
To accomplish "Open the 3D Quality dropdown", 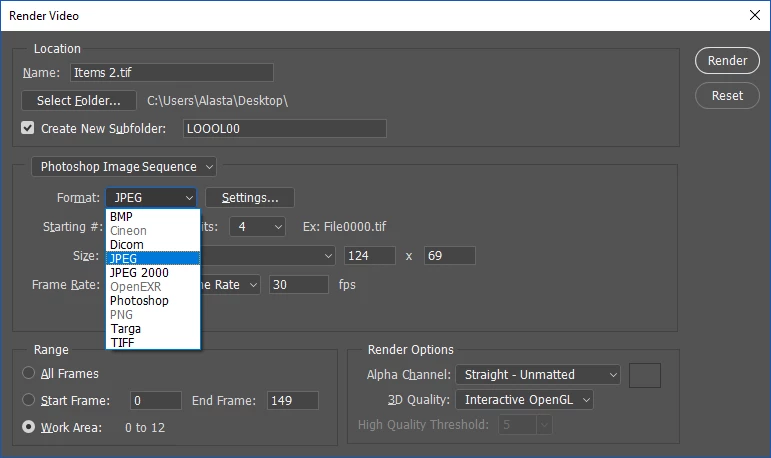I will point(524,399).
